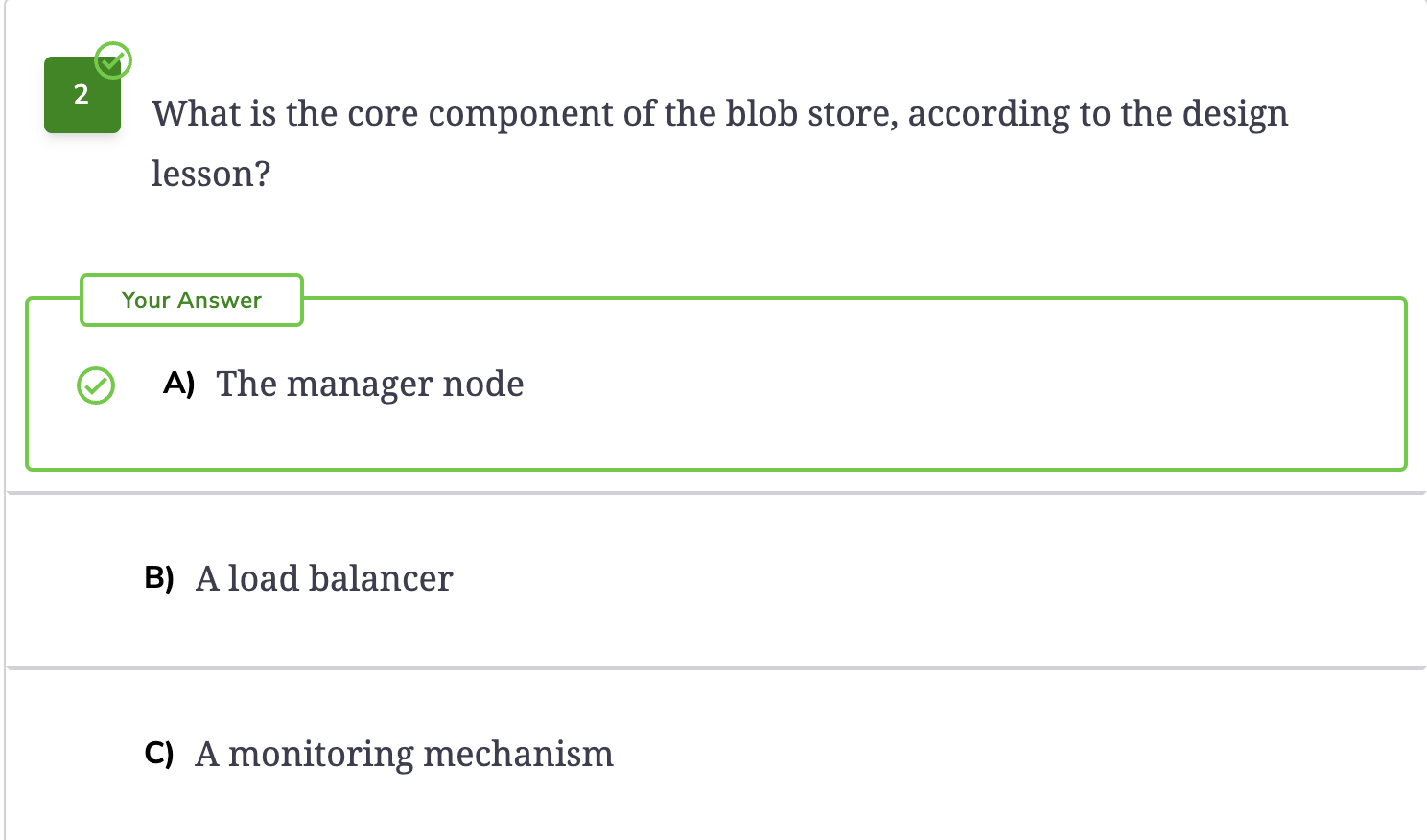Click the green question number 2 badge

tap(82, 95)
